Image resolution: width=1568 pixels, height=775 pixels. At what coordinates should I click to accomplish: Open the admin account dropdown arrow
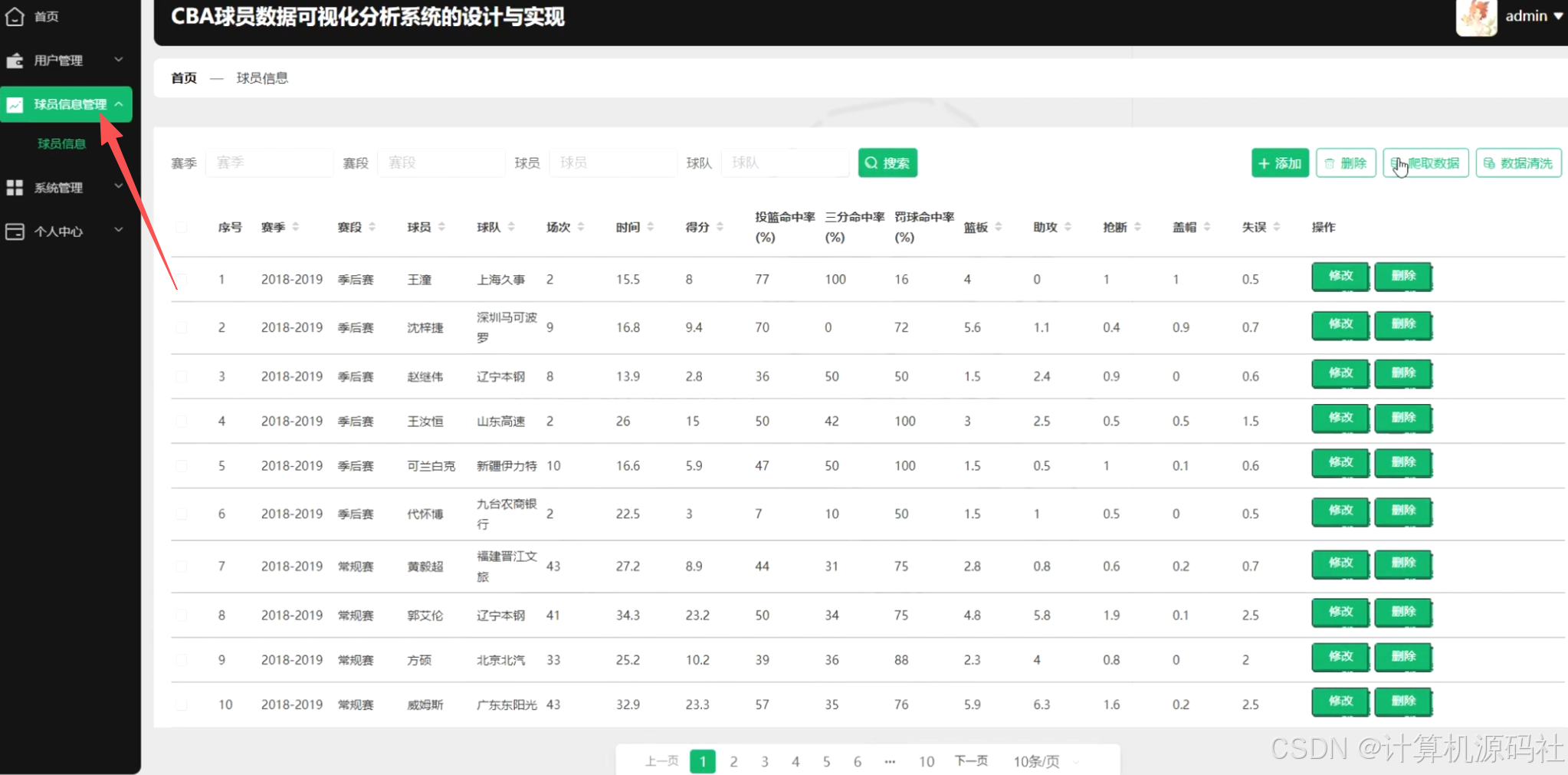tap(1558, 16)
